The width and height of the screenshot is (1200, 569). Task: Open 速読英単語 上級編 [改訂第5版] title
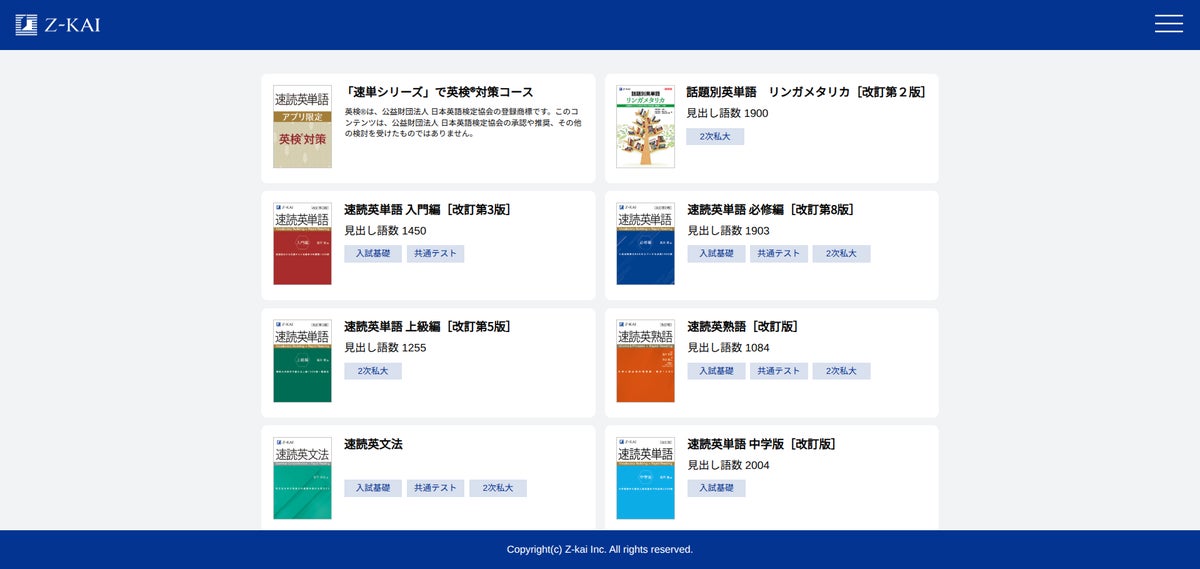[x=428, y=327]
